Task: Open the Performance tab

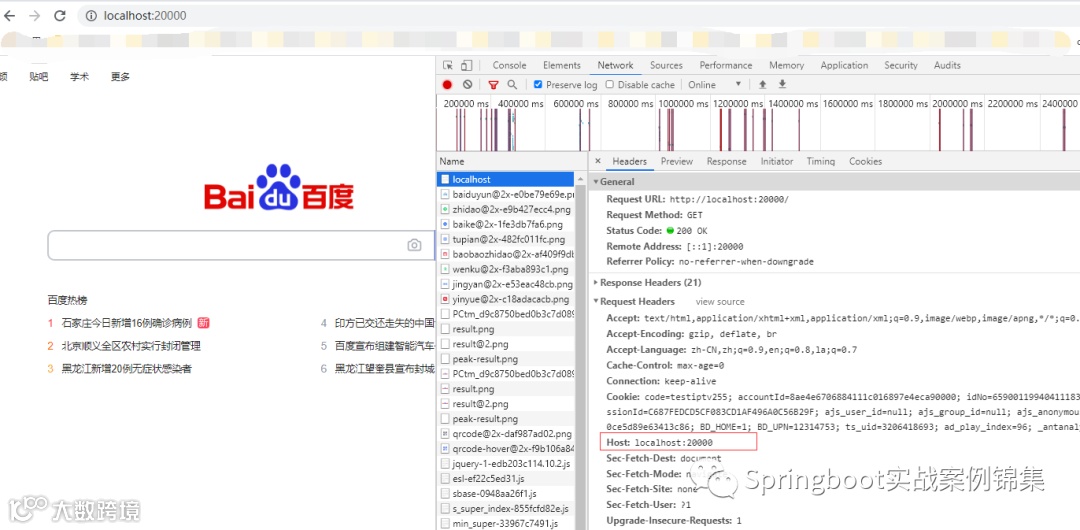Action: pyautogui.click(x=726, y=65)
